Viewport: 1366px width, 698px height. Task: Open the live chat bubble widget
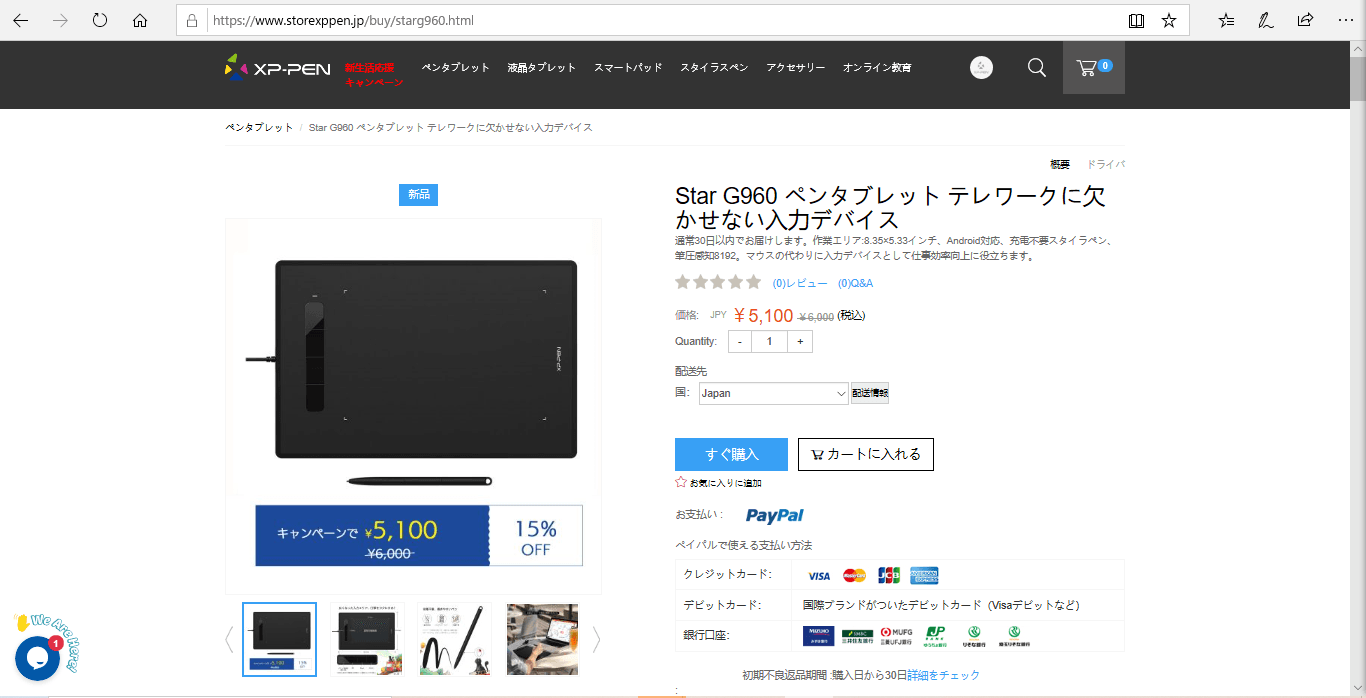click(x=38, y=659)
